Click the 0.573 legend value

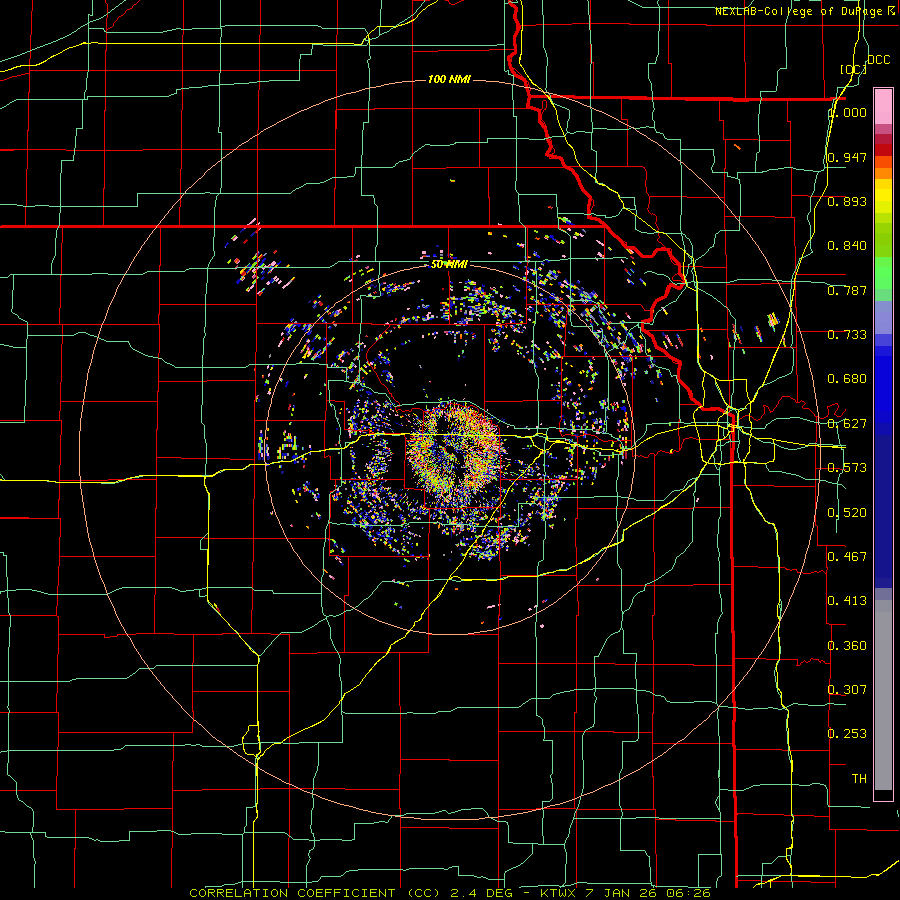847,468
